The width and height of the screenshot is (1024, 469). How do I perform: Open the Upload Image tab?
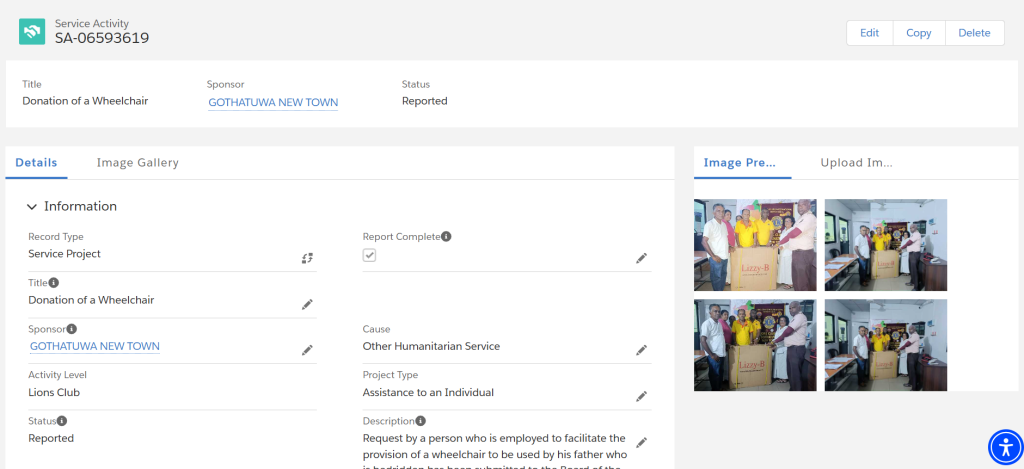(857, 163)
